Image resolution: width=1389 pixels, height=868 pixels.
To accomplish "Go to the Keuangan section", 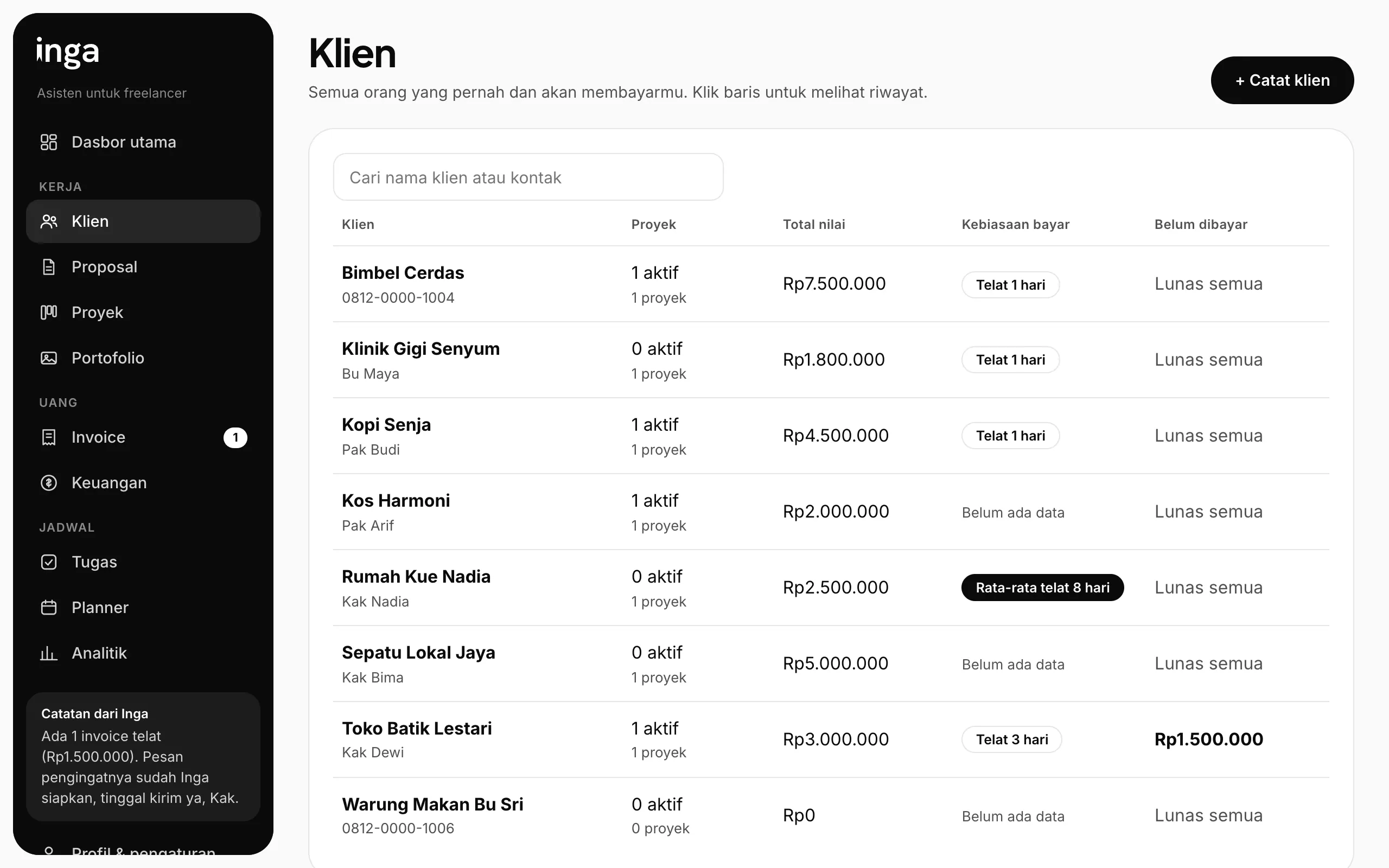I will (x=143, y=483).
